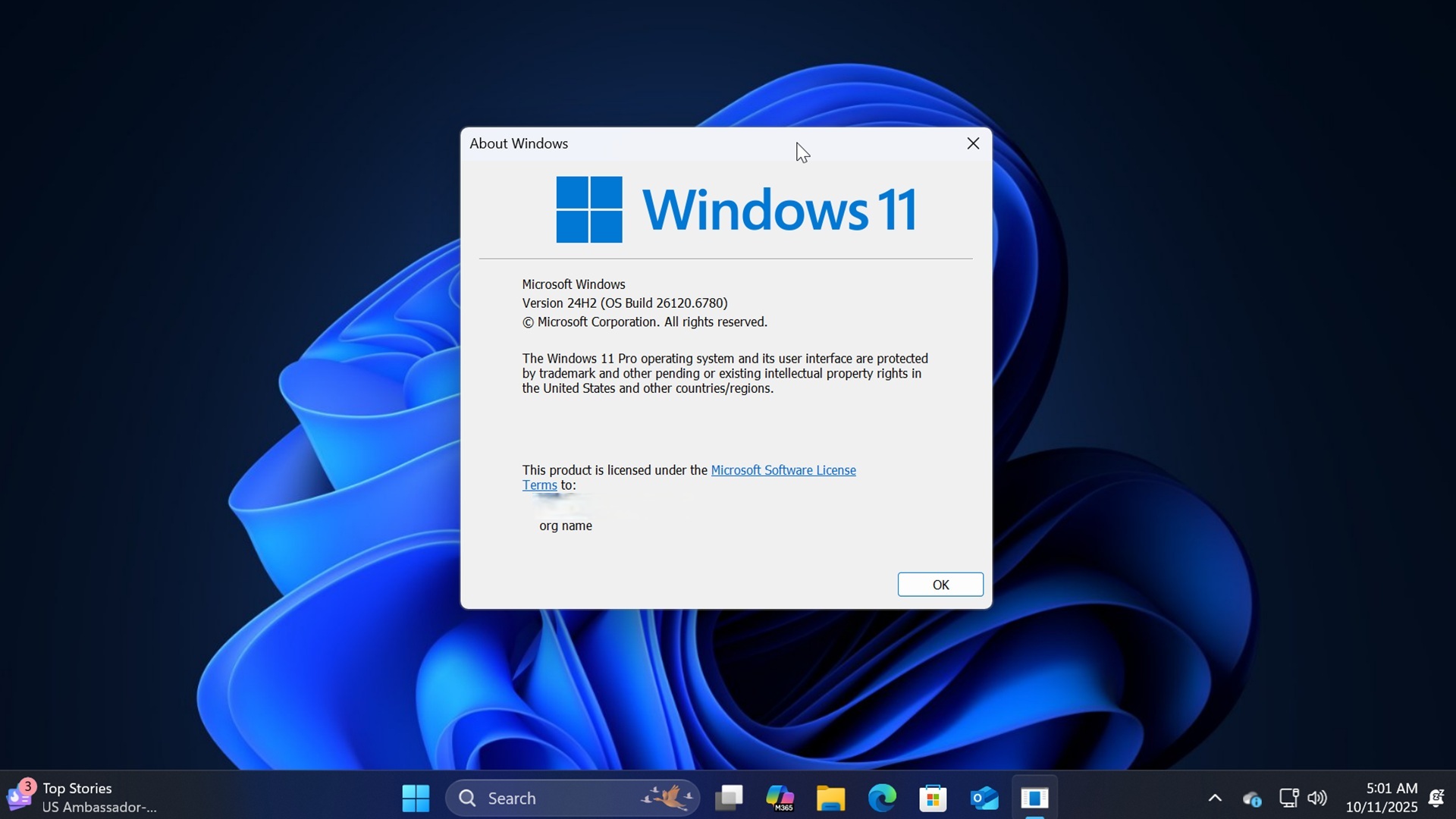Image resolution: width=1456 pixels, height=819 pixels.
Task: Launch Microsoft 365 Copilot
Action: click(x=781, y=798)
